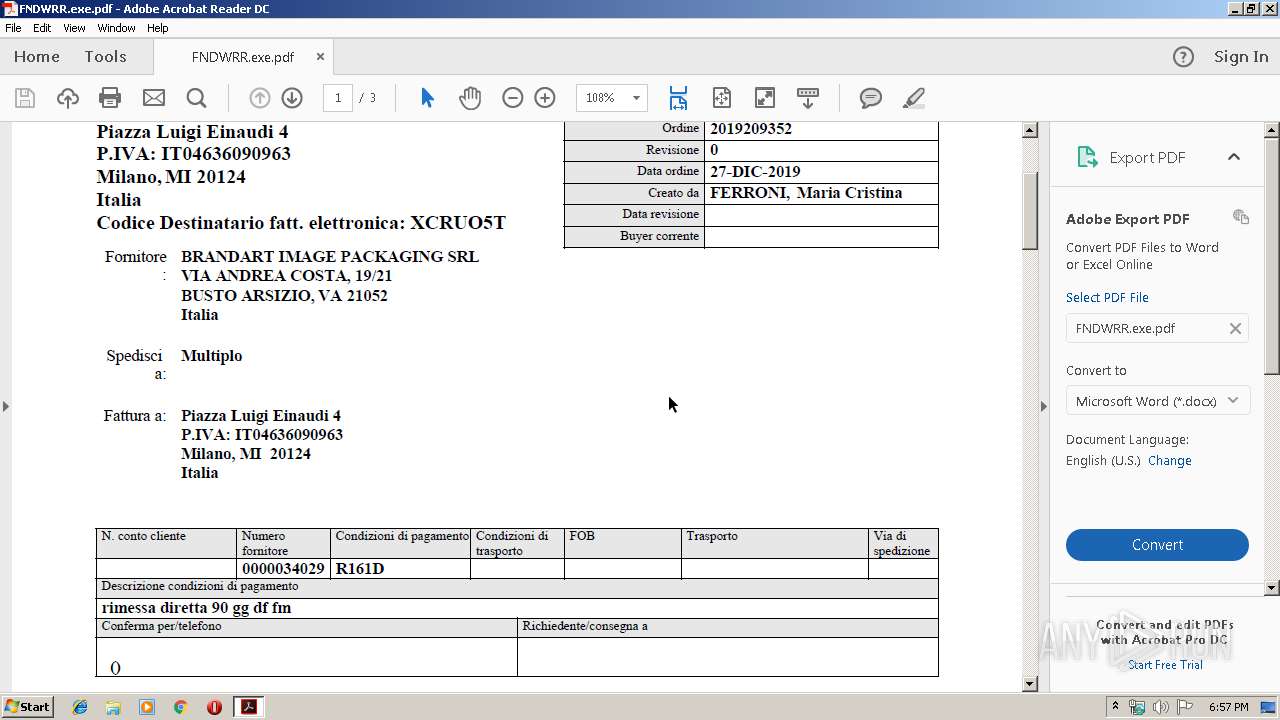This screenshot has width=1280, height=720.
Task: Click Select PDF File link
Action: click(x=1107, y=297)
